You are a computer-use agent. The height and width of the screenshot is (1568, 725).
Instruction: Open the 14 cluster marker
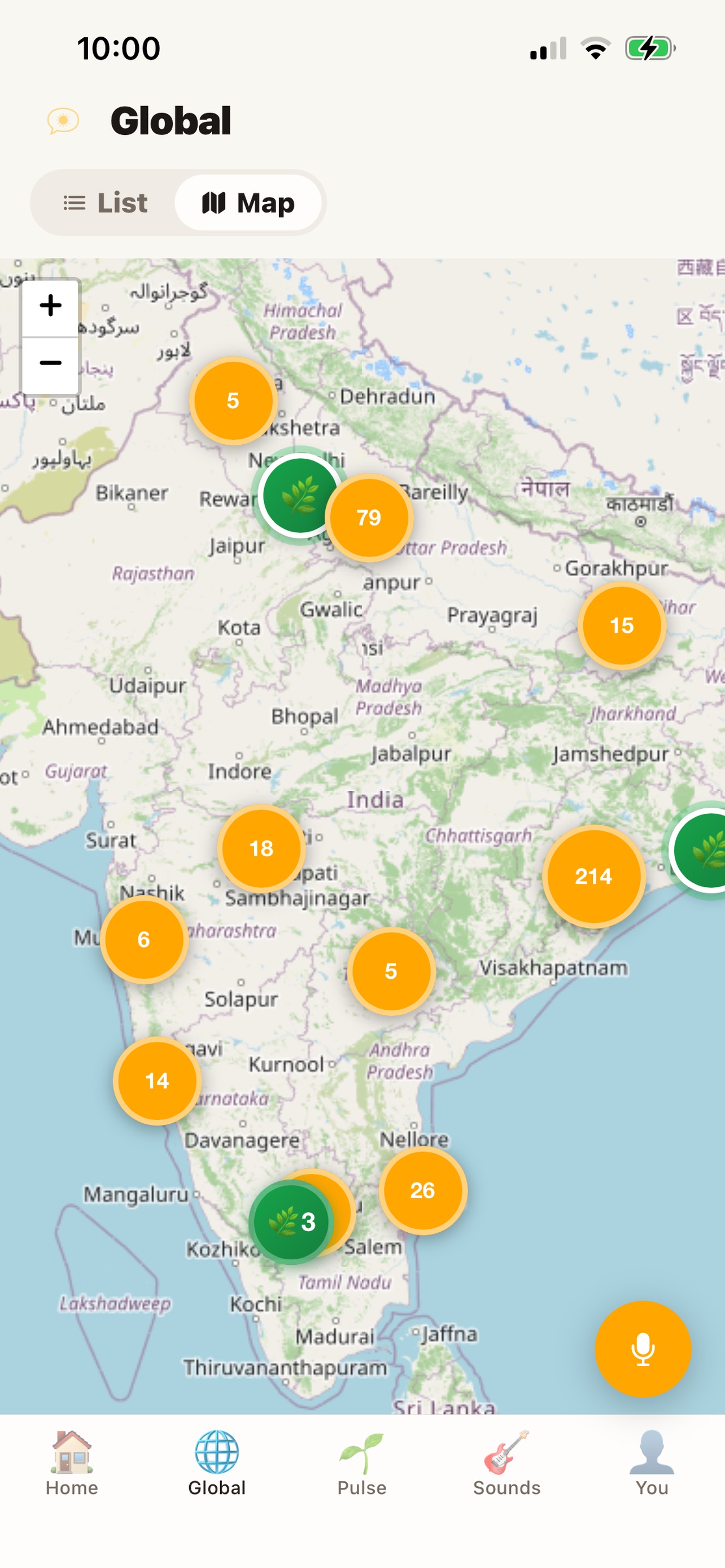[x=157, y=1080]
